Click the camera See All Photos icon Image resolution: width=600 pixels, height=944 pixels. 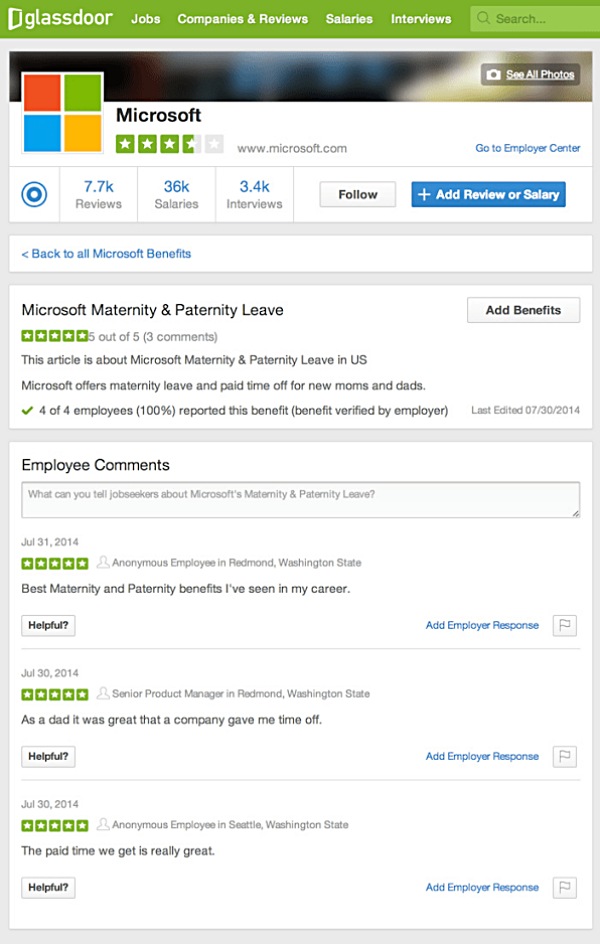click(492, 75)
